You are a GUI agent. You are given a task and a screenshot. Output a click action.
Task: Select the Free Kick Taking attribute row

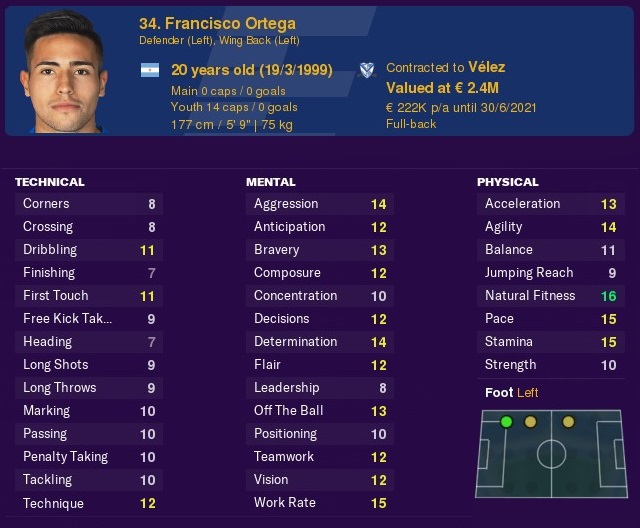(x=89, y=319)
